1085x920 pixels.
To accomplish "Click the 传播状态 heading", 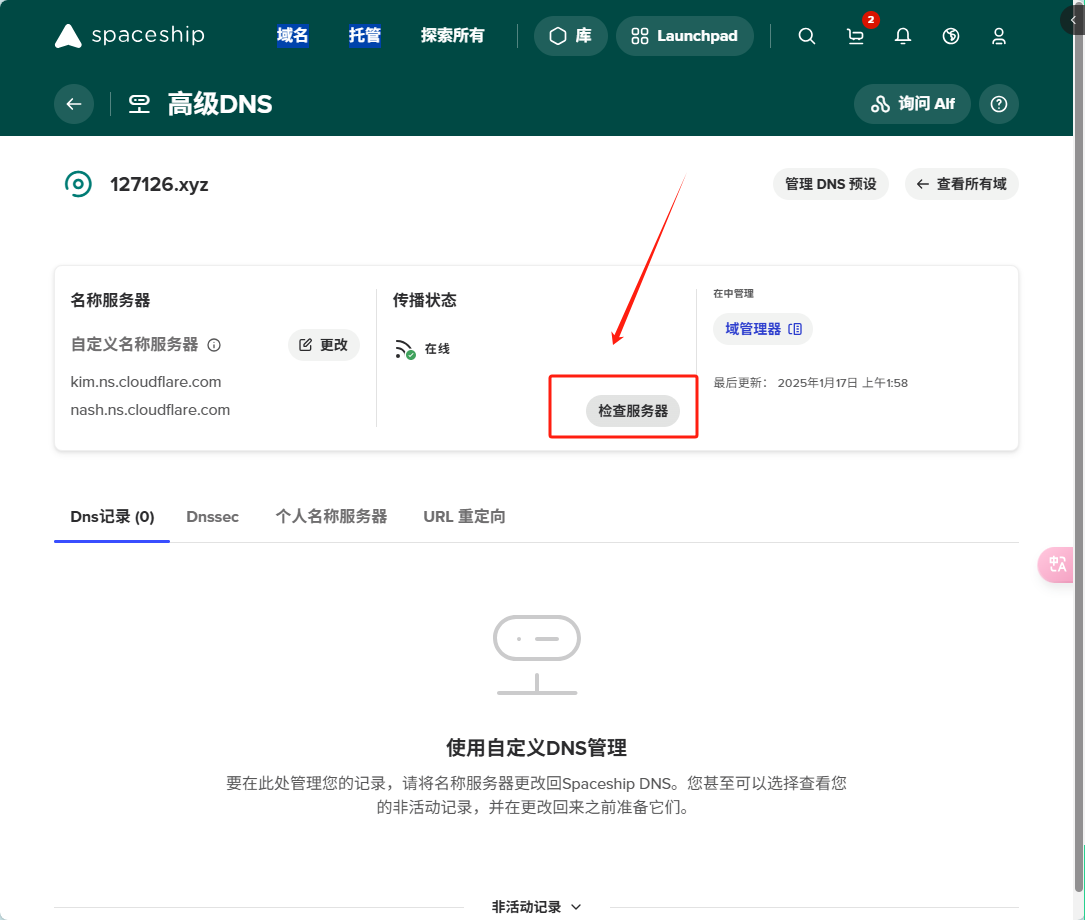I will [x=425, y=300].
